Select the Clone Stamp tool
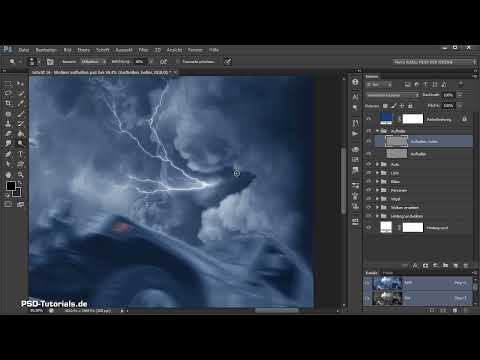This screenshot has height=360, width=480. tap(8, 124)
